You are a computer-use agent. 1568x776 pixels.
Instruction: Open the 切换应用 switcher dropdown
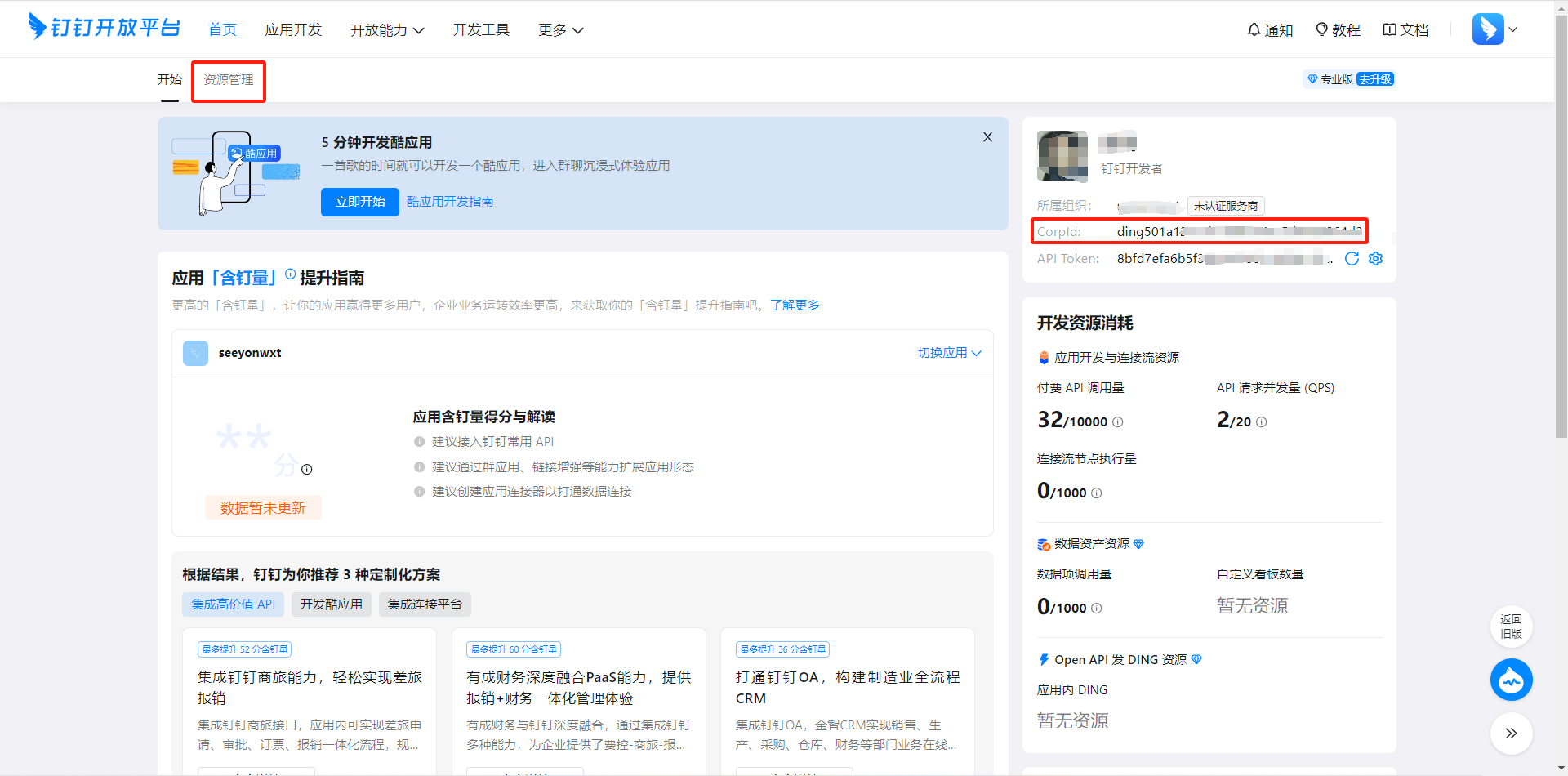(x=949, y=353)
